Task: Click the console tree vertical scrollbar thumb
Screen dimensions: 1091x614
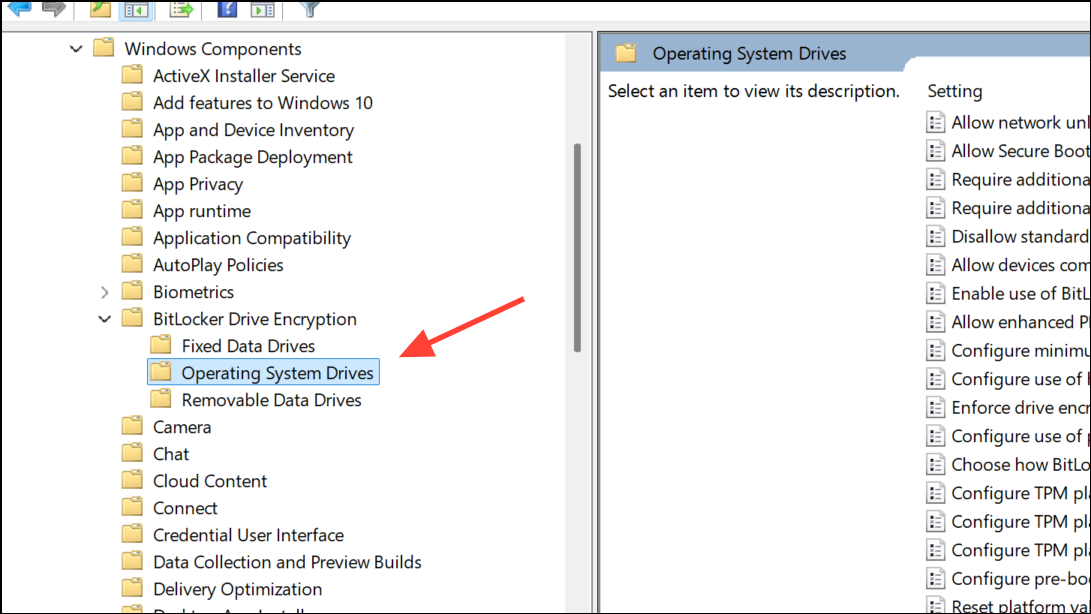Action: pos(578,248)
